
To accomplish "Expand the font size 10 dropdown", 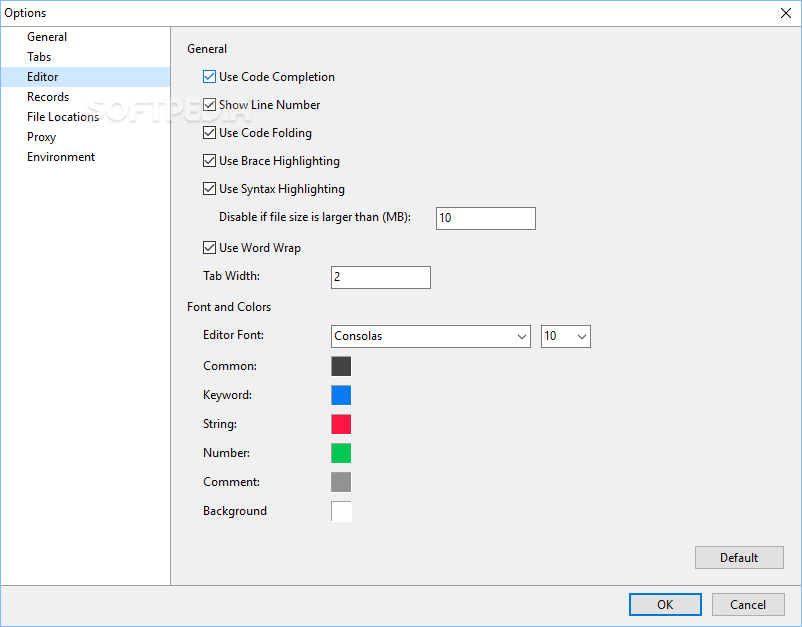I will (x=566, y=337).
